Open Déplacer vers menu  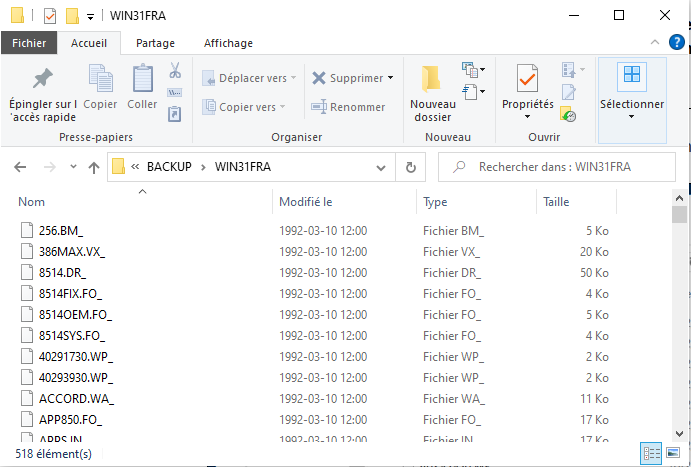click(x=249, y=78)
